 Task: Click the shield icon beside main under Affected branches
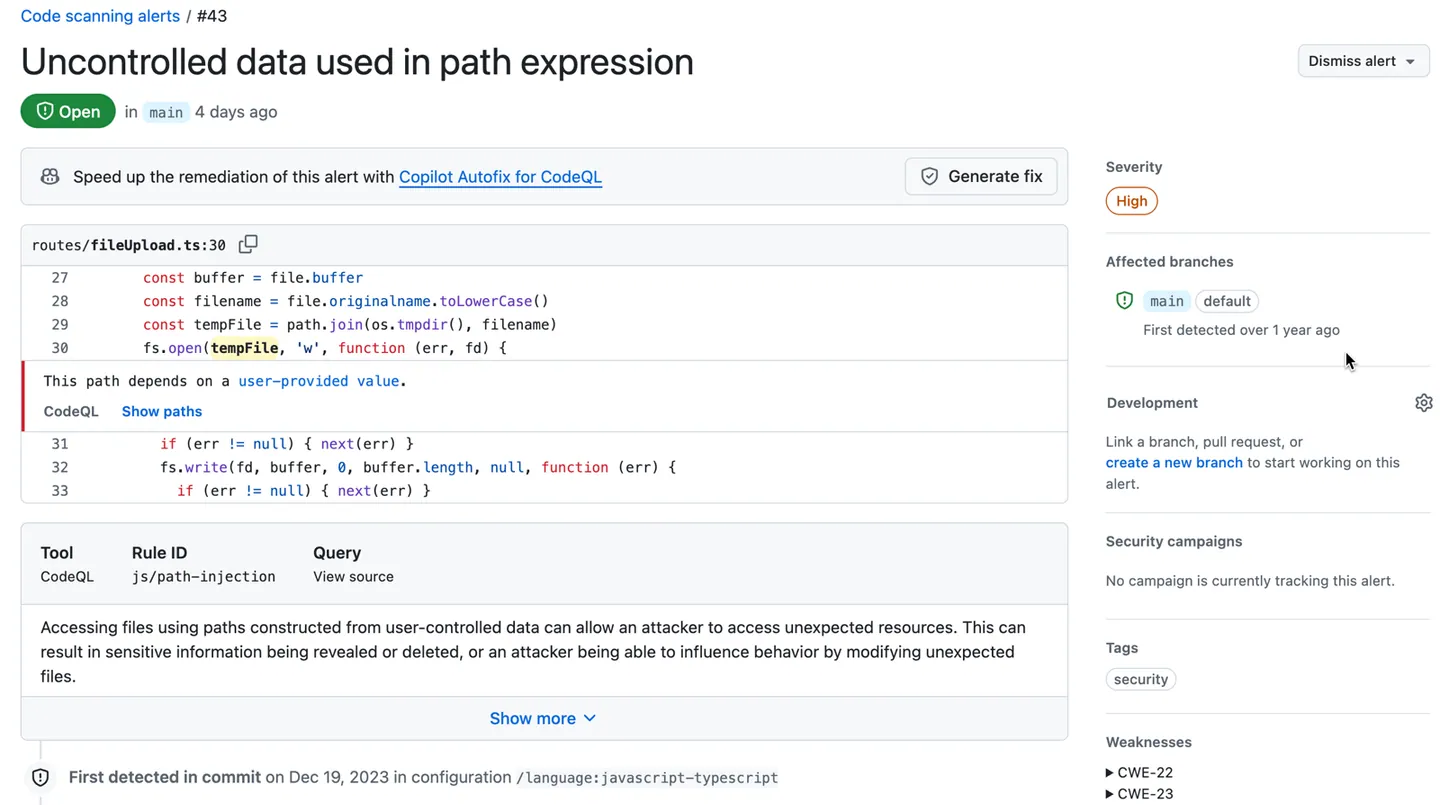pos(1124,300)
